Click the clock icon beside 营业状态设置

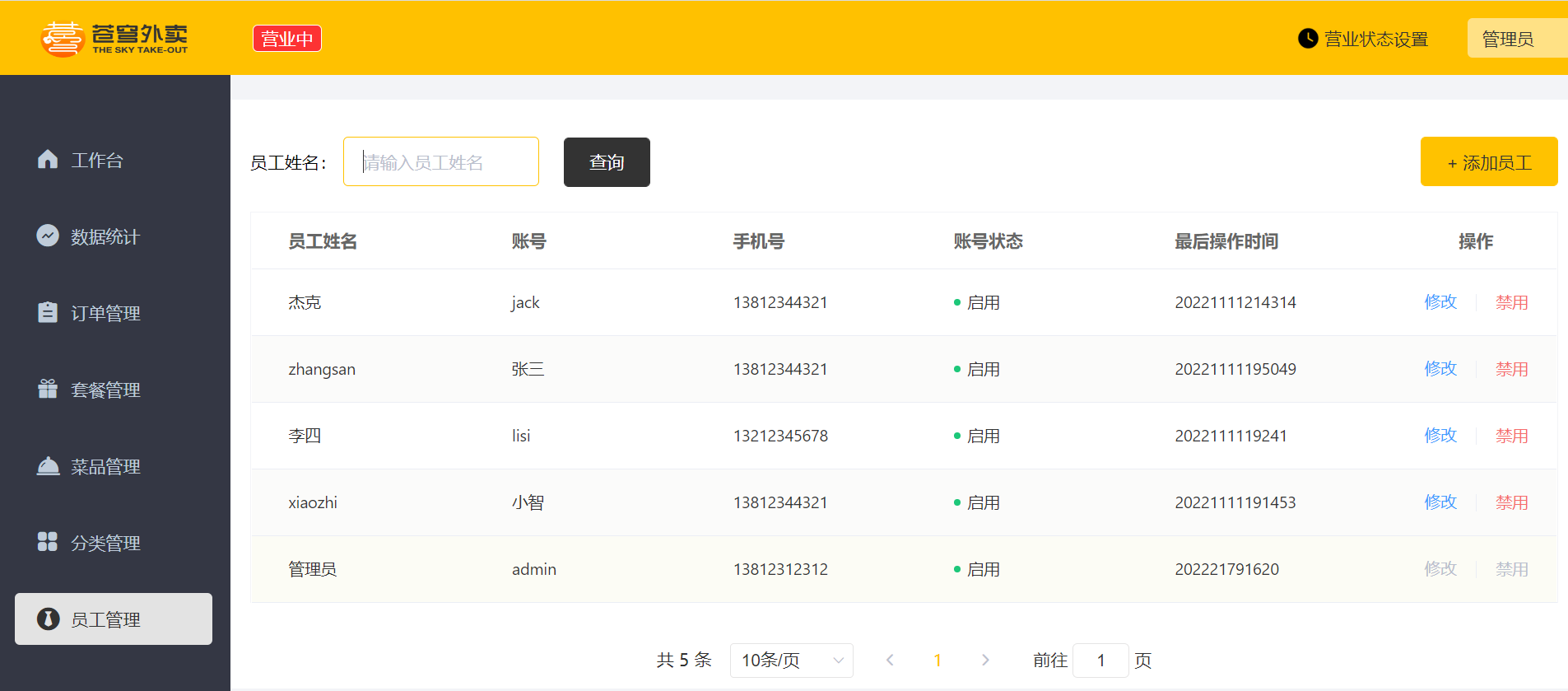(x=1308, y=39)
